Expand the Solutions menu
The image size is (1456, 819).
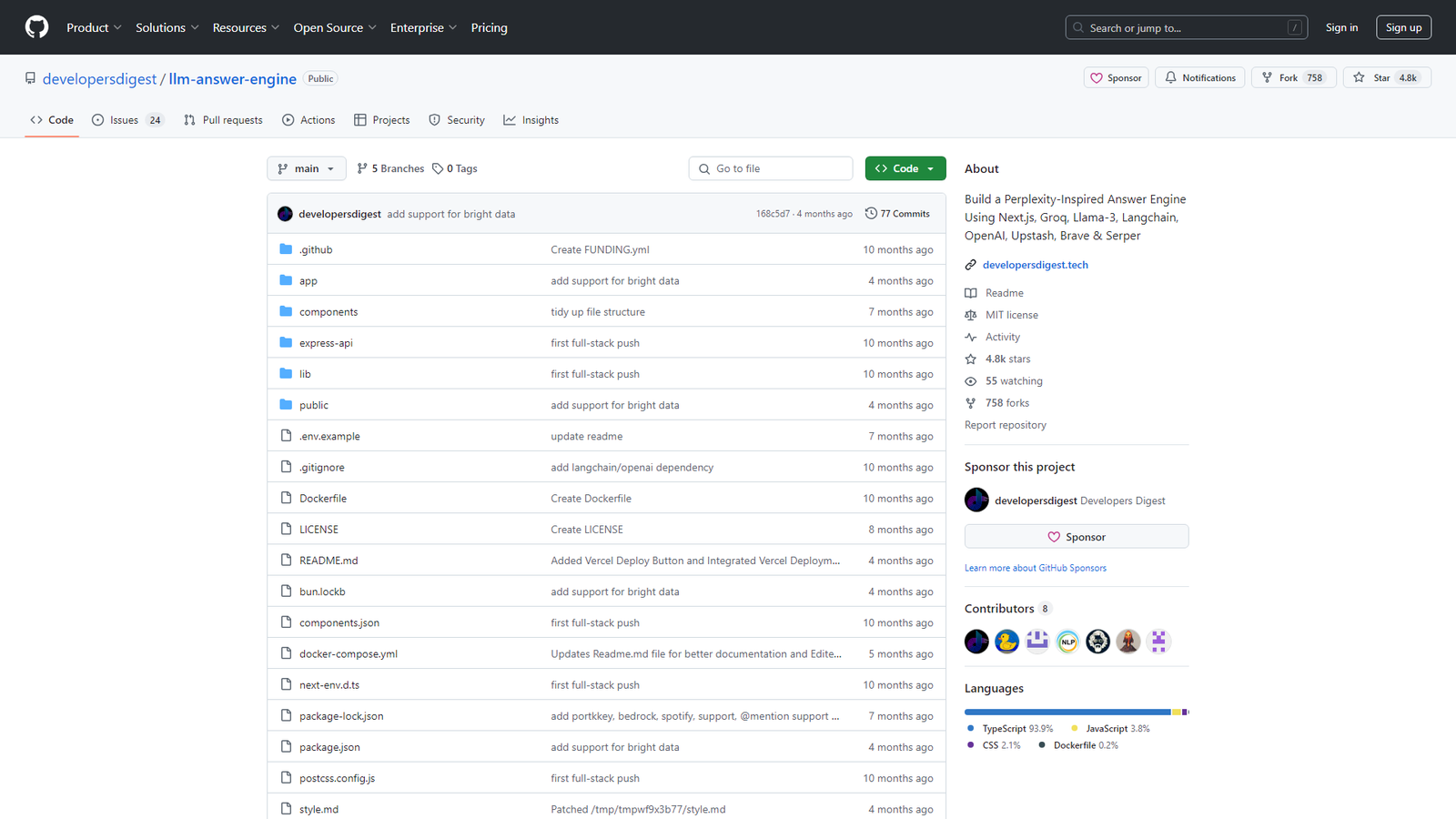[x=167, y=27]
